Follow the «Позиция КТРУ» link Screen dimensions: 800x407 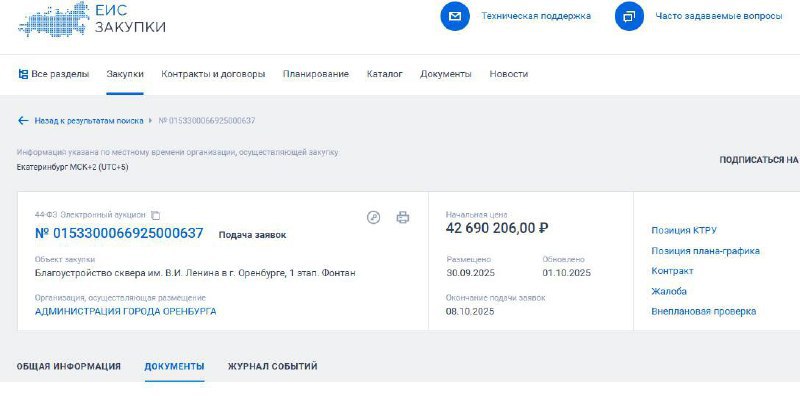pyautogui.click(x=684, y=231)
